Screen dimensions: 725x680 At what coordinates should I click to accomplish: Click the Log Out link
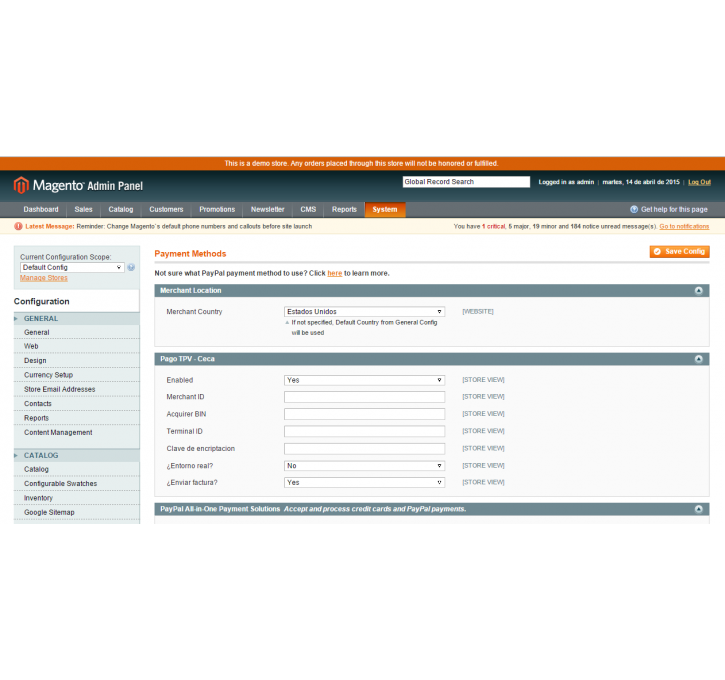[x=699, y=182]
